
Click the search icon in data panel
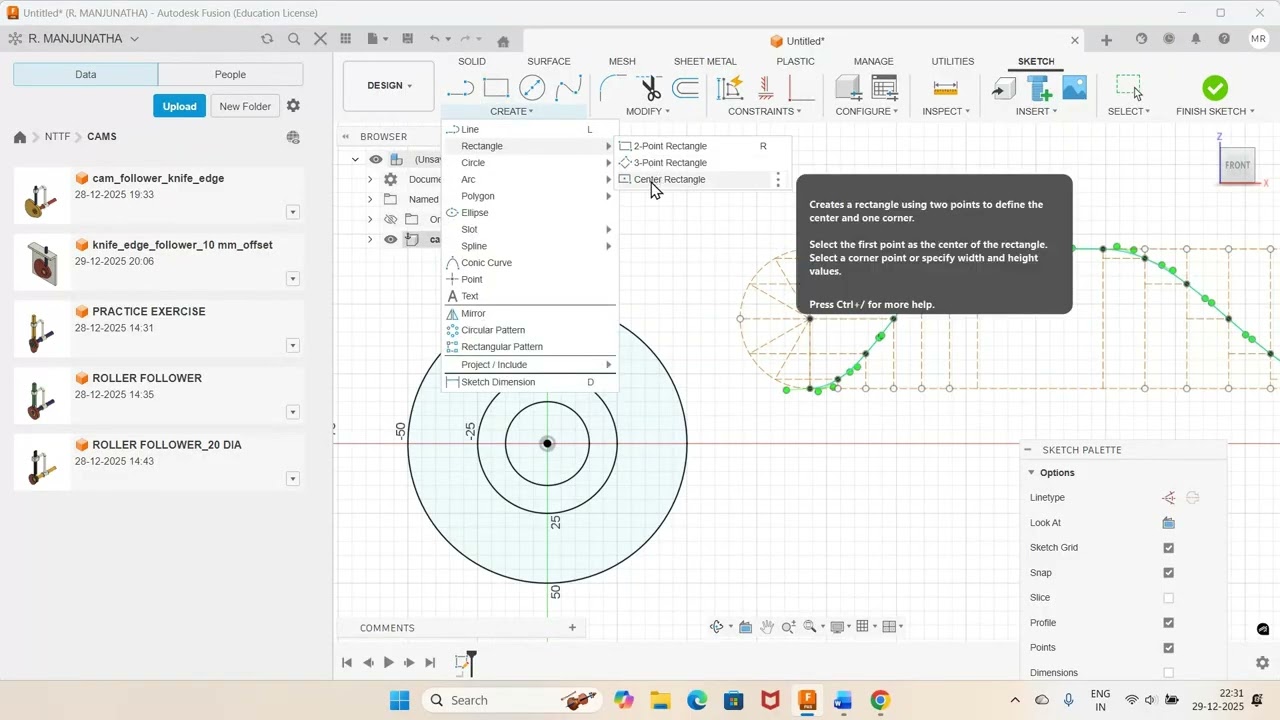(294, 39)
